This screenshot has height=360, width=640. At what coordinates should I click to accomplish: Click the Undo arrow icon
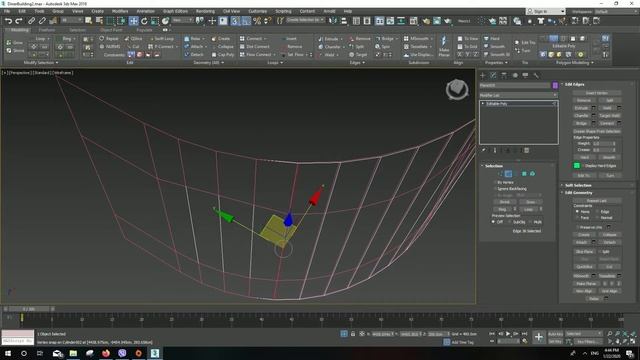[x=8, y=21]
